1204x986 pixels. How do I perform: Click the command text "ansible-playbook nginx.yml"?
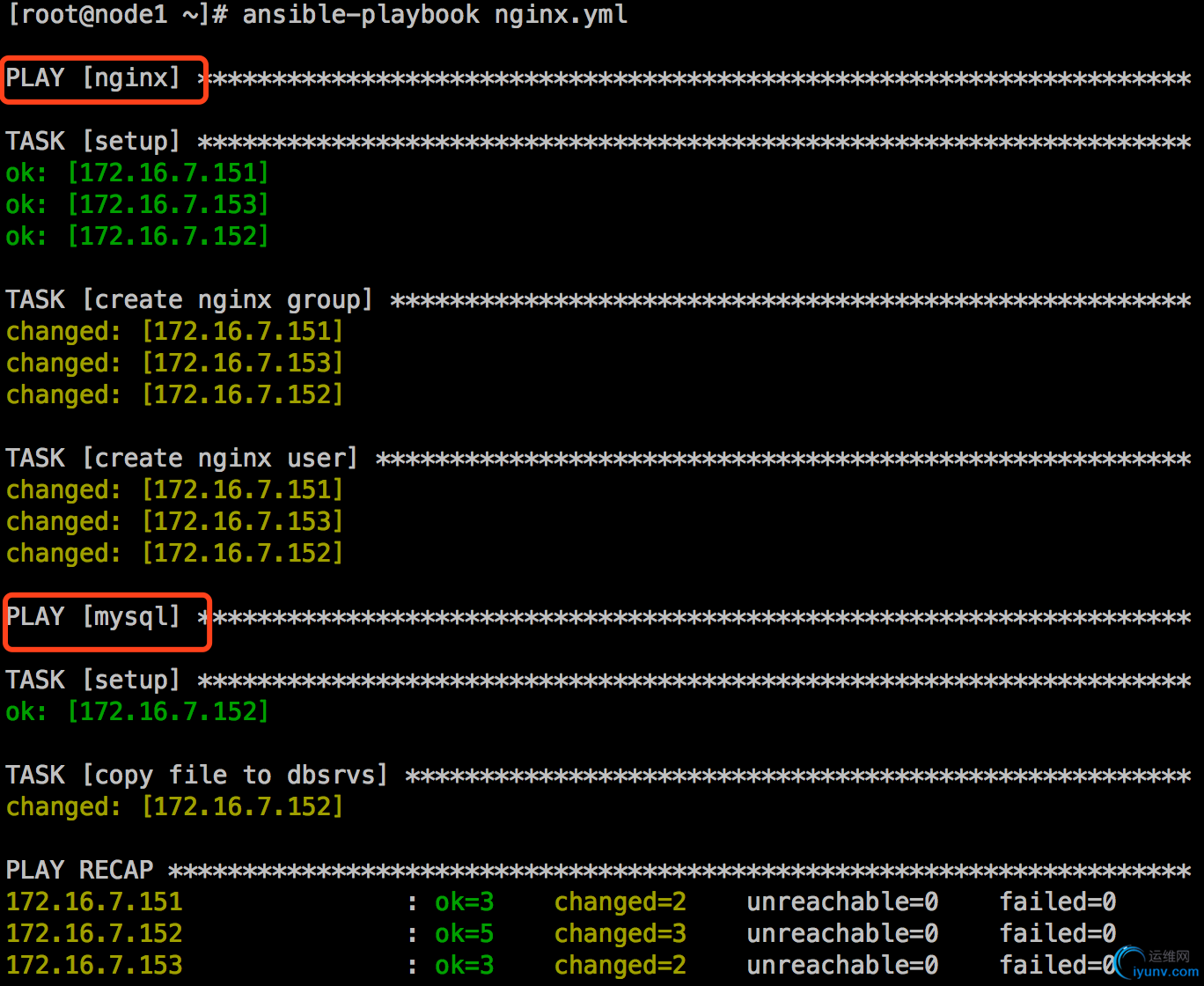[x=435, y=15]
